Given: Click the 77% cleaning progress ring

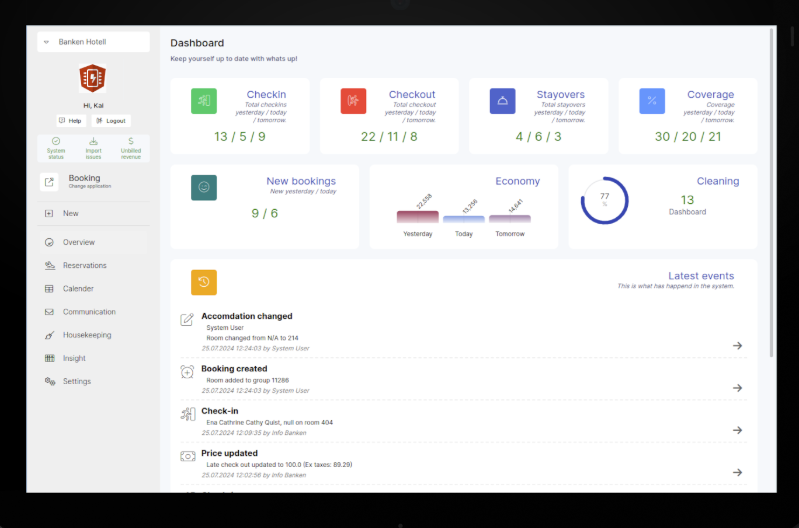Looking at the screenshot, I should [x=604, y=200].
